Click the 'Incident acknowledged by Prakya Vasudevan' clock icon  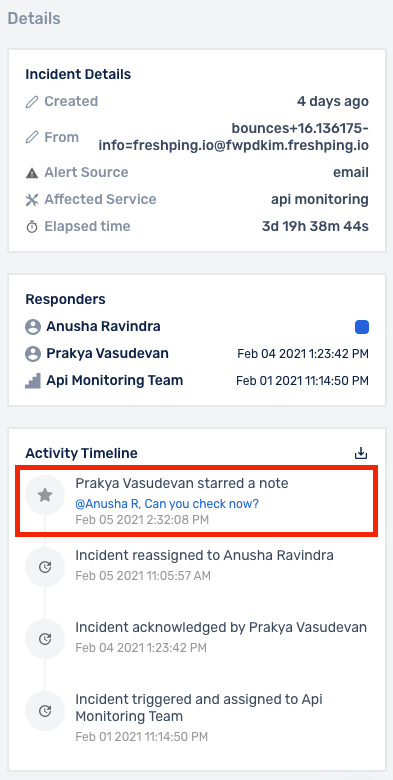pyautogui.click(x=45, y=639)
